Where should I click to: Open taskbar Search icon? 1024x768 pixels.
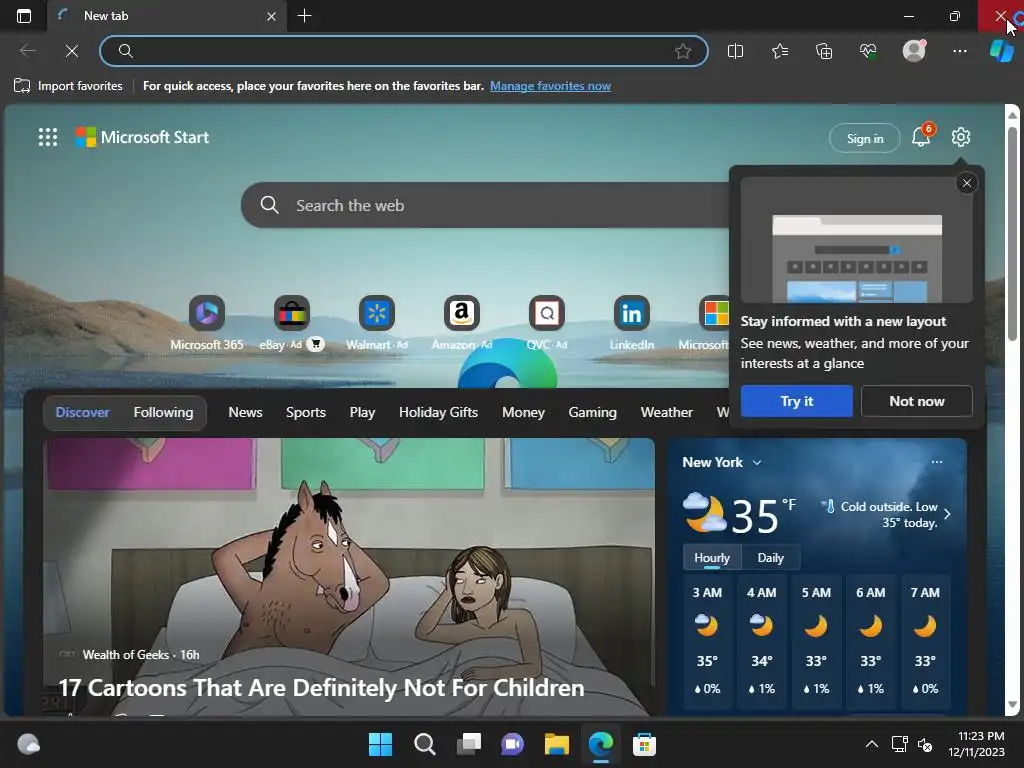tap(424, 744)
